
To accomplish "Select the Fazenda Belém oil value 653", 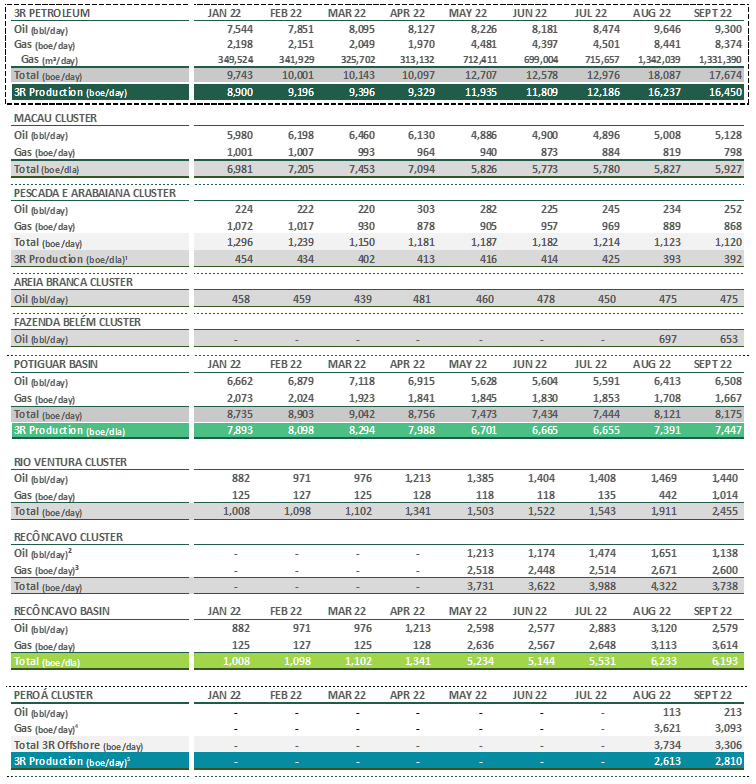I will 728,340.
